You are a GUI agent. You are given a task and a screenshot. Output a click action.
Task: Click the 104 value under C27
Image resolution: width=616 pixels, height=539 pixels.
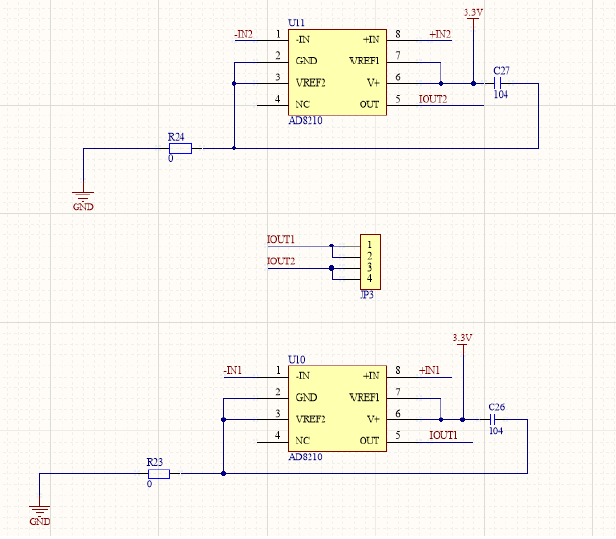pyautogui.click(x=500, y=95)
